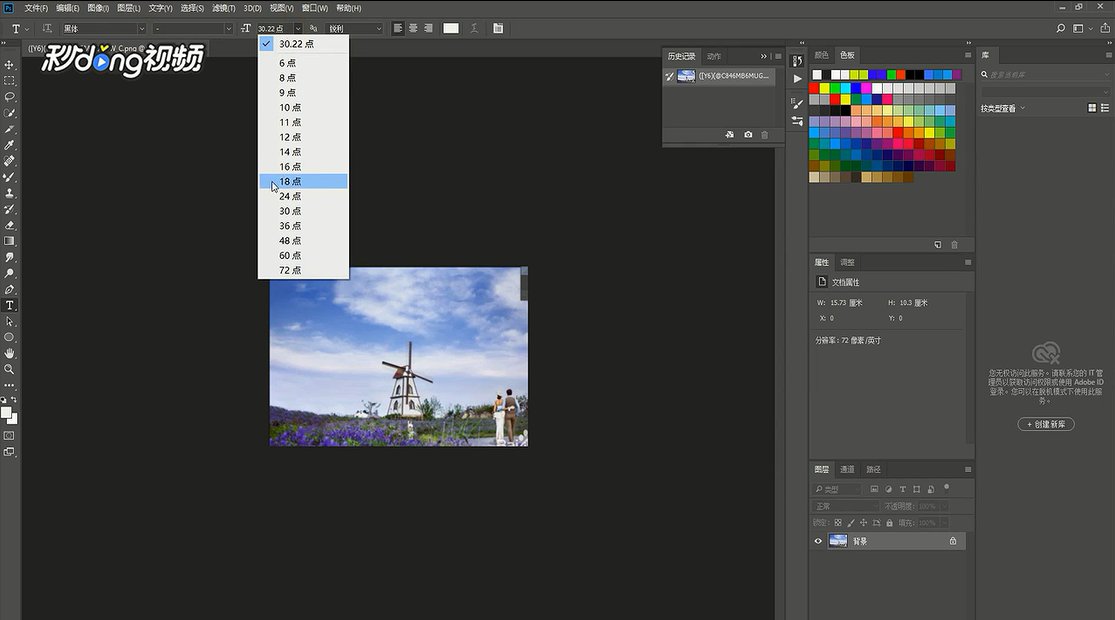Open the Brush Settings panel icon
Image resolution: width=1115 pixels, height=620 pixels.
click(797, 103)
